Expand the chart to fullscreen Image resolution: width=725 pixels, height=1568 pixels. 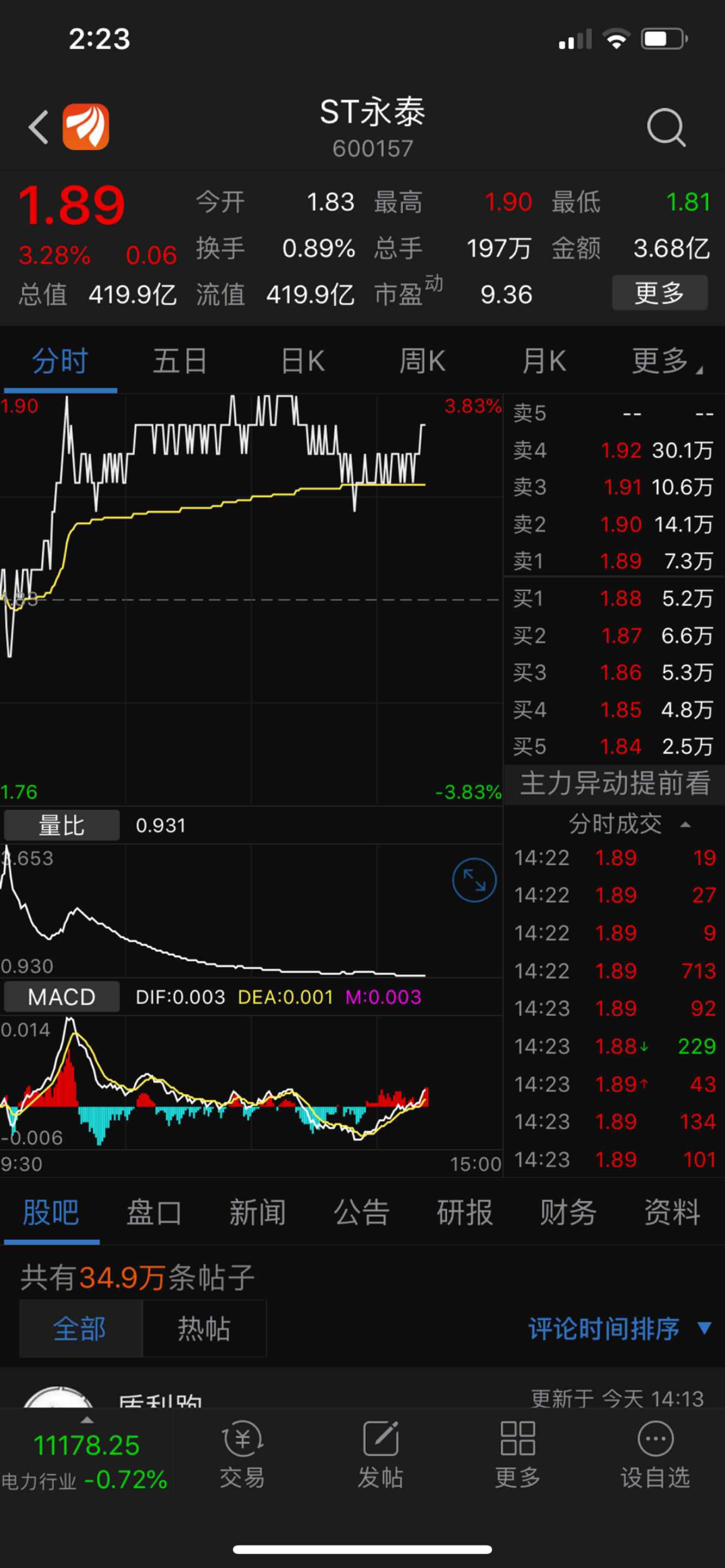tap(474, 880)
